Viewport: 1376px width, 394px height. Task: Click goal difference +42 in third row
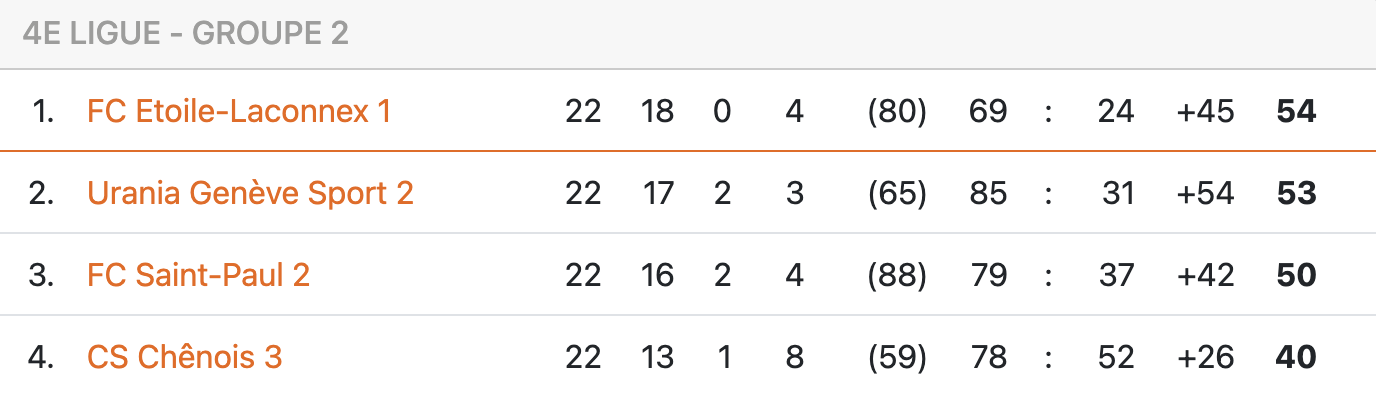pos(1206,275)
